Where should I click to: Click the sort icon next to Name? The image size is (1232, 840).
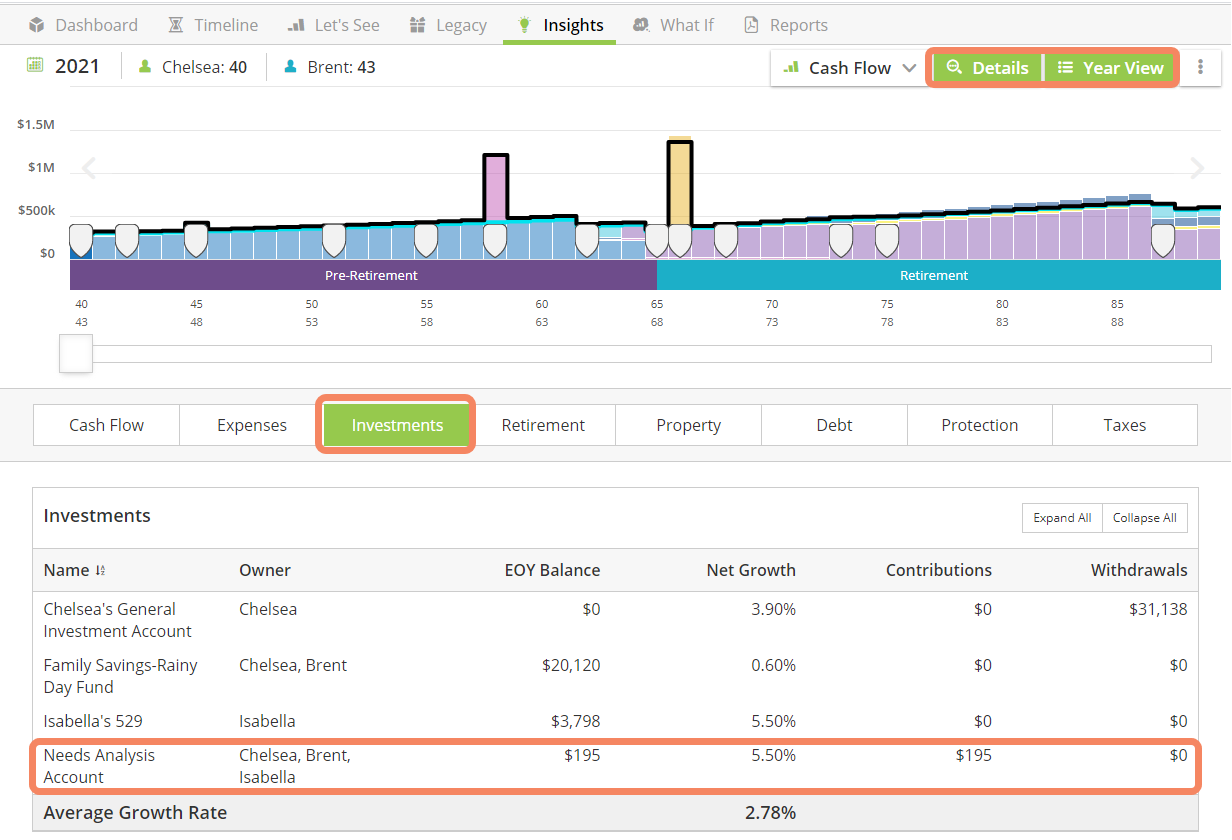click(x=100, y=571)
